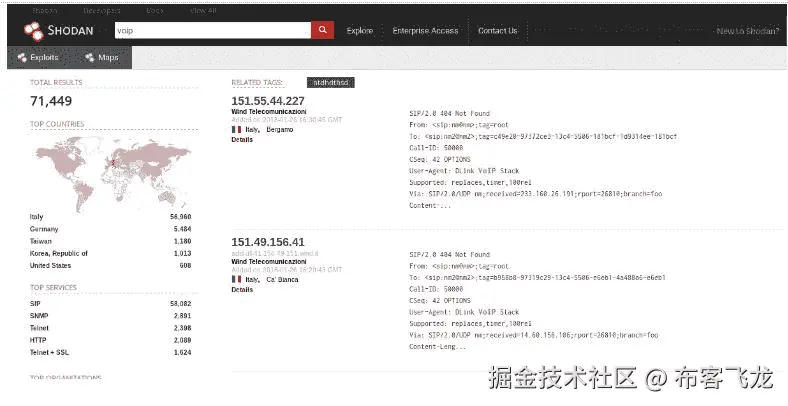Click the Bergamo city link
Screen dimensions: 788x406
[280, 130]
